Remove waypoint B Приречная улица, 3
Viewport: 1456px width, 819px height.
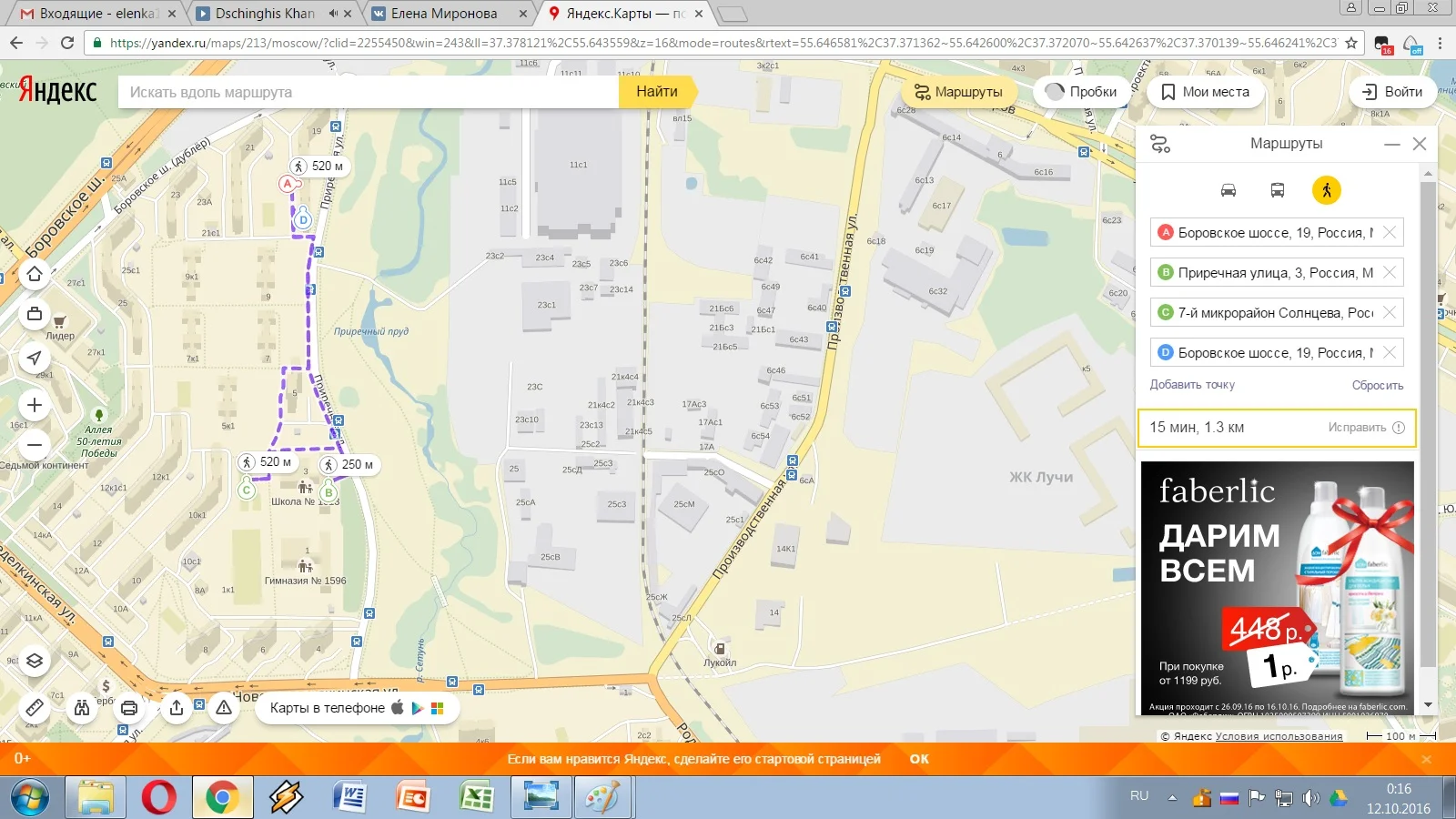click(1390, 272)
